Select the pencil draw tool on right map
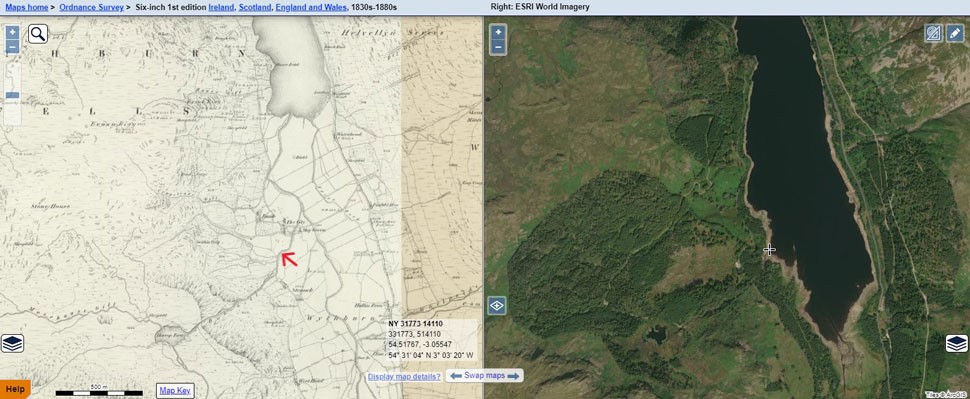 [955, 33]
